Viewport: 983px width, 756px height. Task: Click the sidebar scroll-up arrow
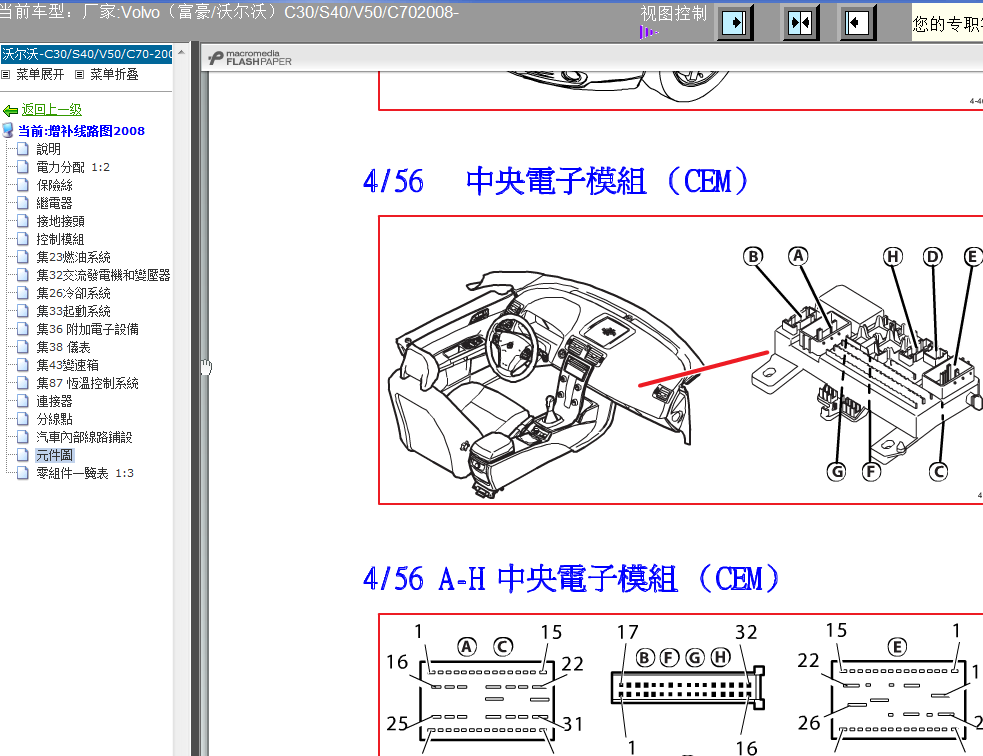point(181,53)
